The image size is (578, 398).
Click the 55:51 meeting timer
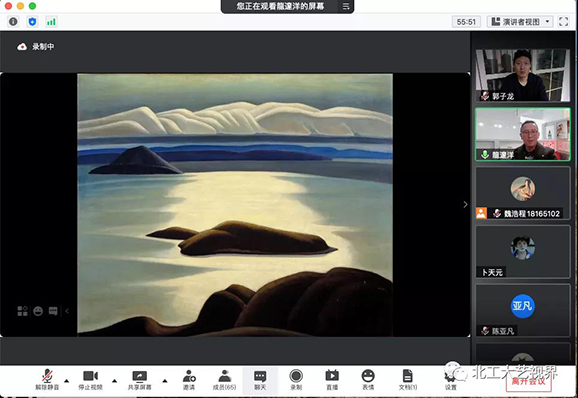[466, 22]
